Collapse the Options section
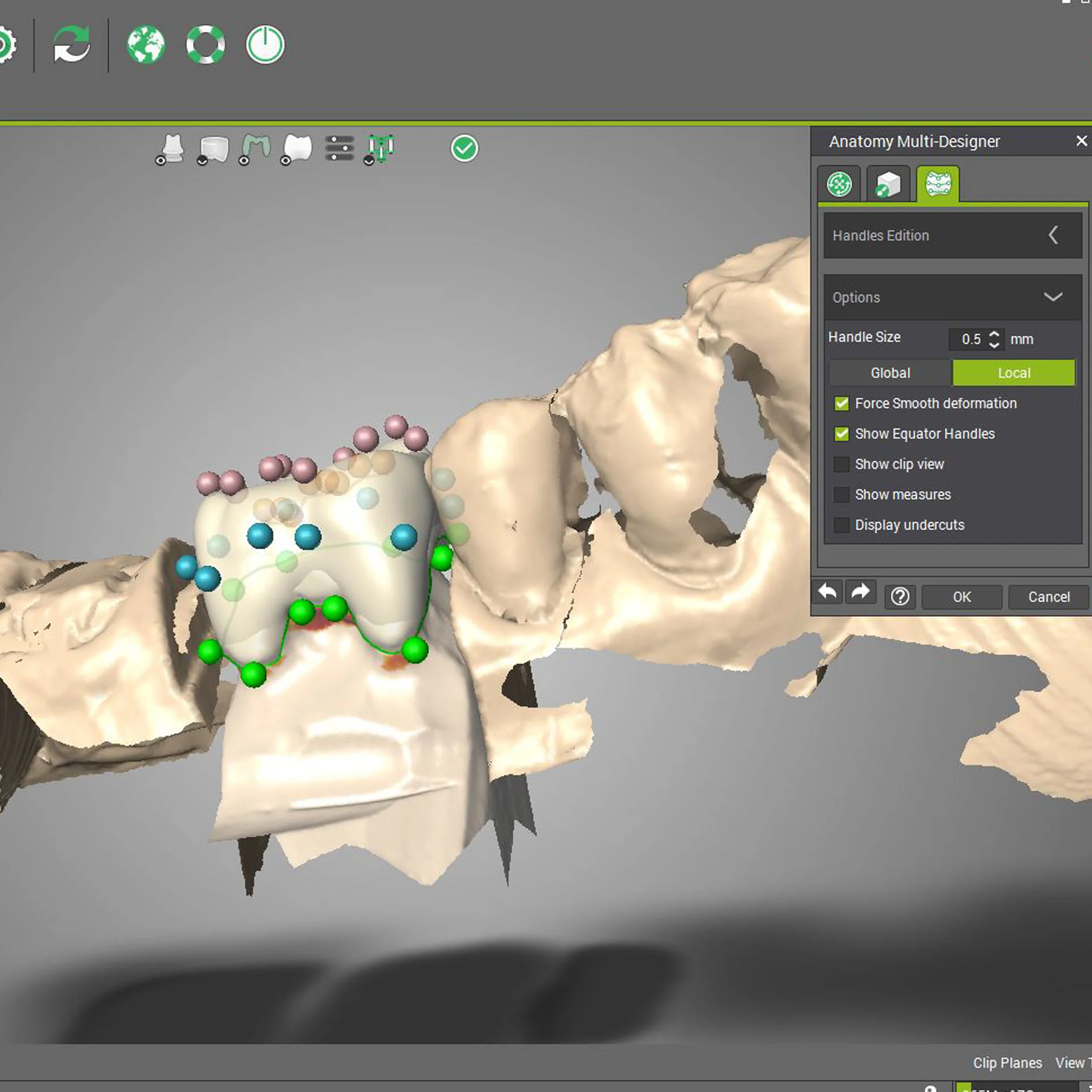 (x=1052, y=297)
